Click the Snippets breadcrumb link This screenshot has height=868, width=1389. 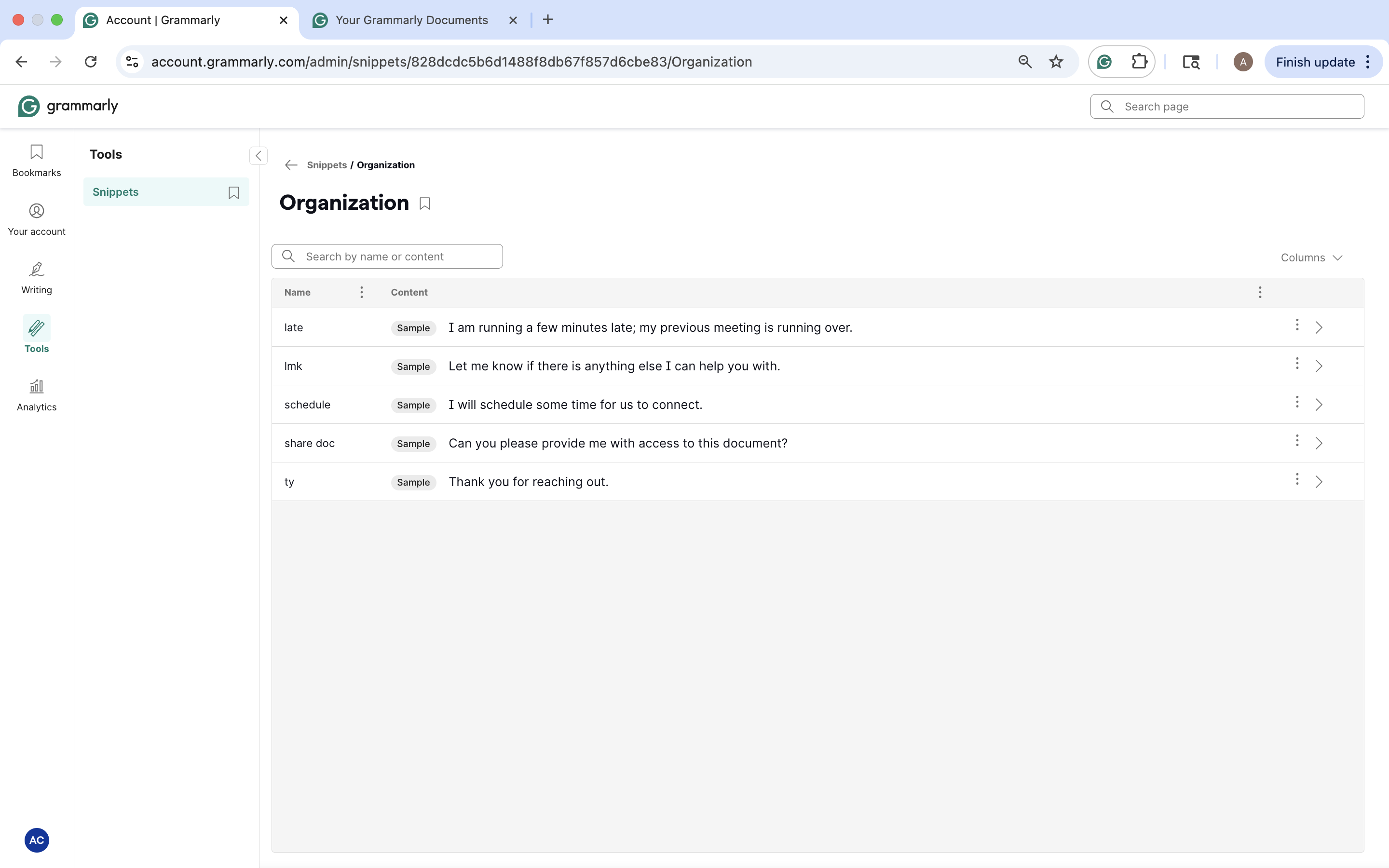click(327, 165)
